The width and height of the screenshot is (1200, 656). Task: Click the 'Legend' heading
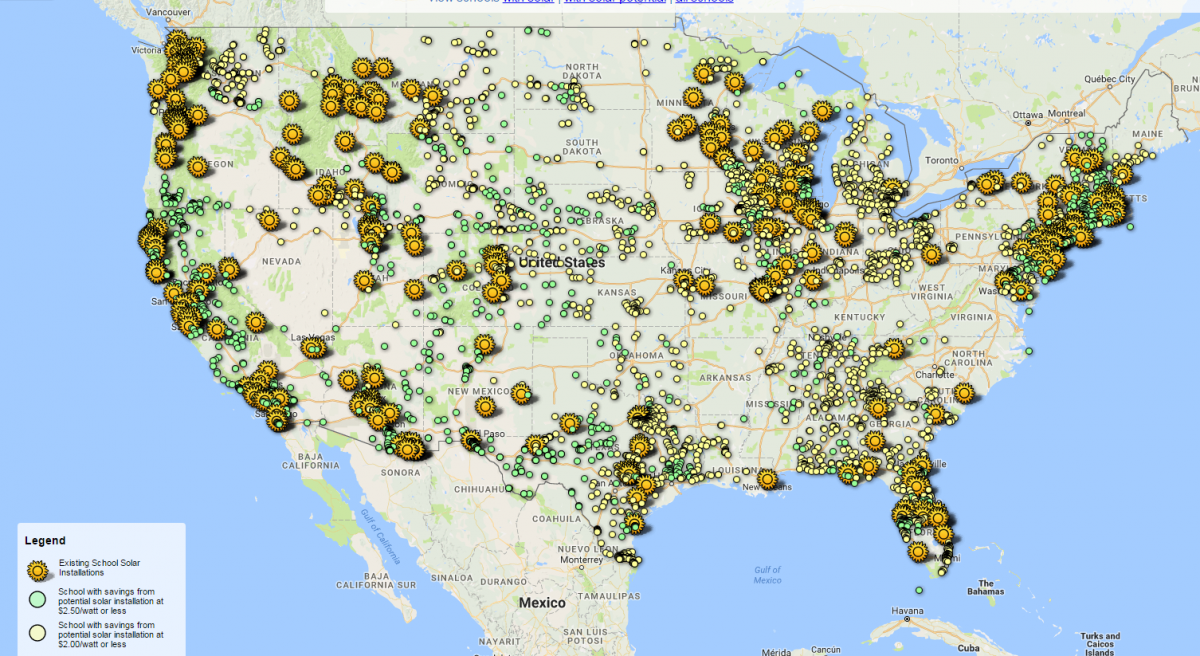pyautogui.click(x=45, y=540)
